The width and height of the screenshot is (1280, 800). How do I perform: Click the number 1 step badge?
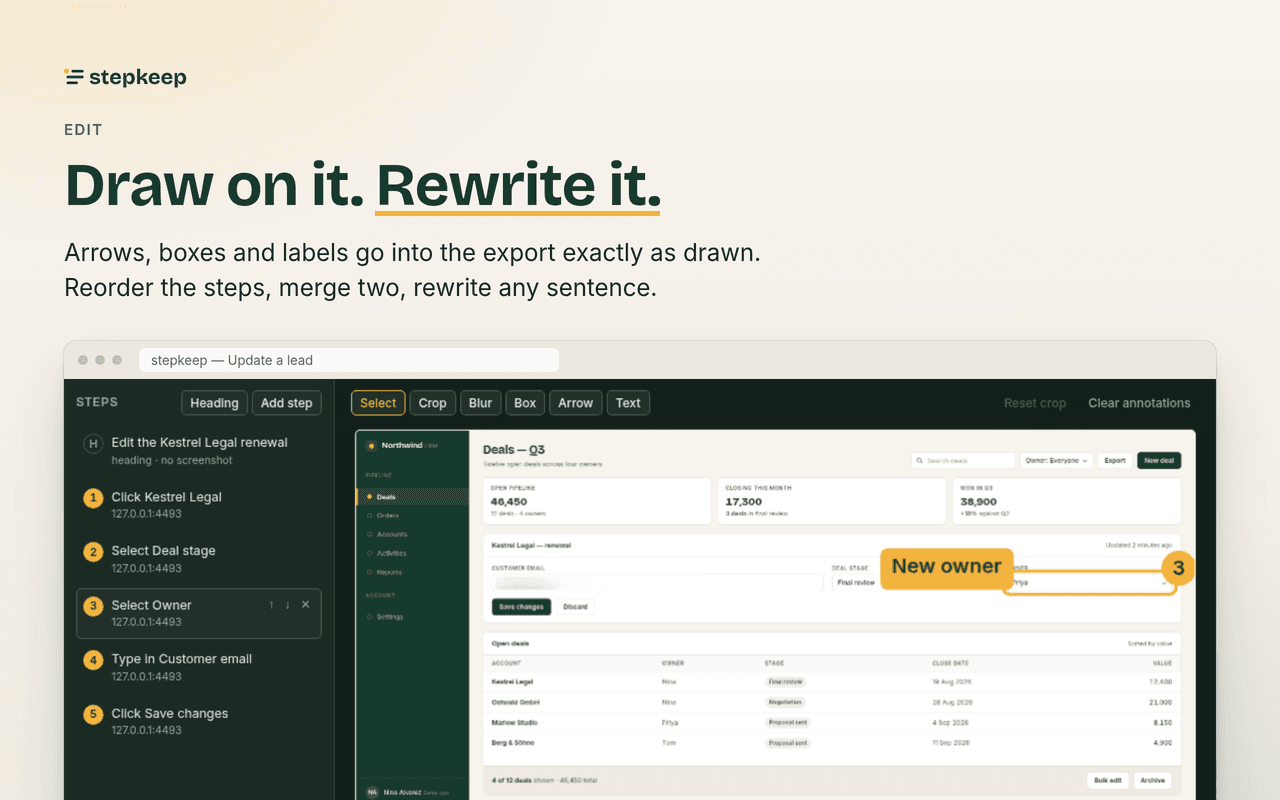coord(93,498)
